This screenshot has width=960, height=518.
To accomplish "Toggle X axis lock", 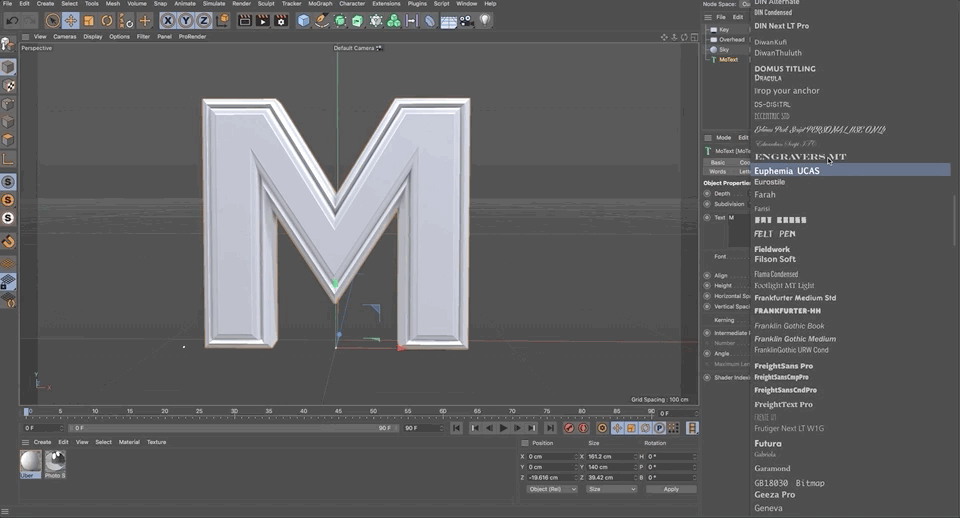I will (x=168, y=20).
